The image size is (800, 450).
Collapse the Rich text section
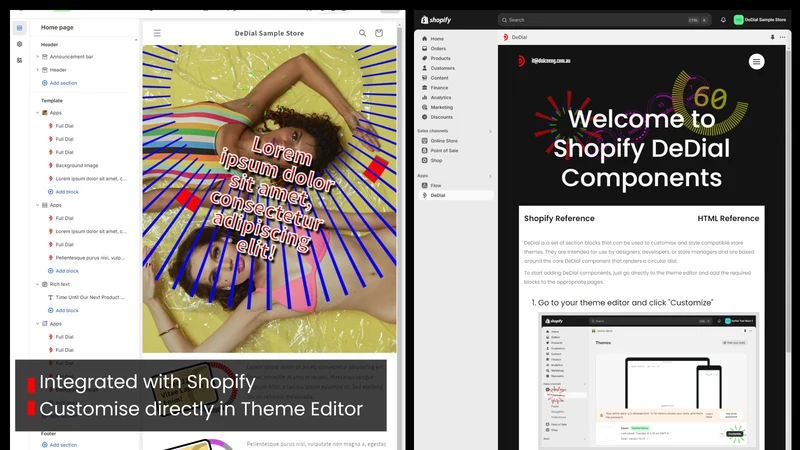[x=37, y=284]
